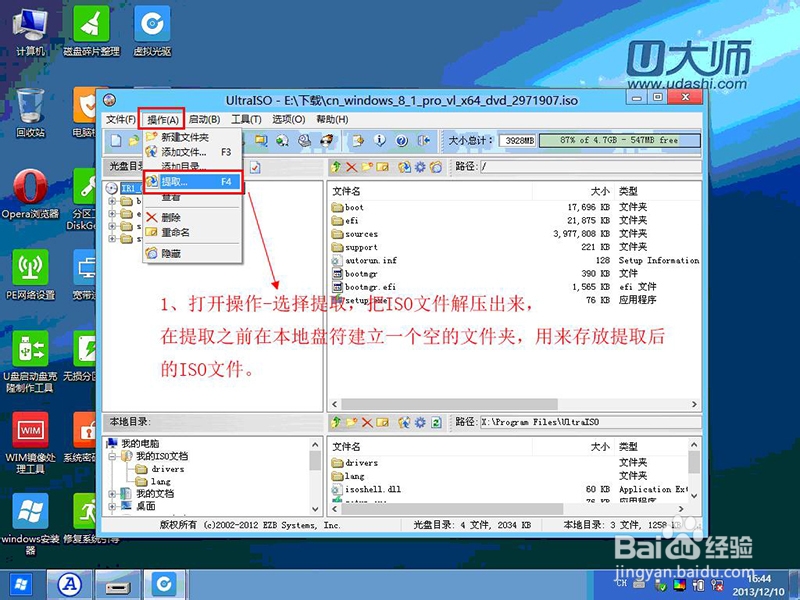Choose 添加文件... from the dropdown menu

[x=192, y=152]
